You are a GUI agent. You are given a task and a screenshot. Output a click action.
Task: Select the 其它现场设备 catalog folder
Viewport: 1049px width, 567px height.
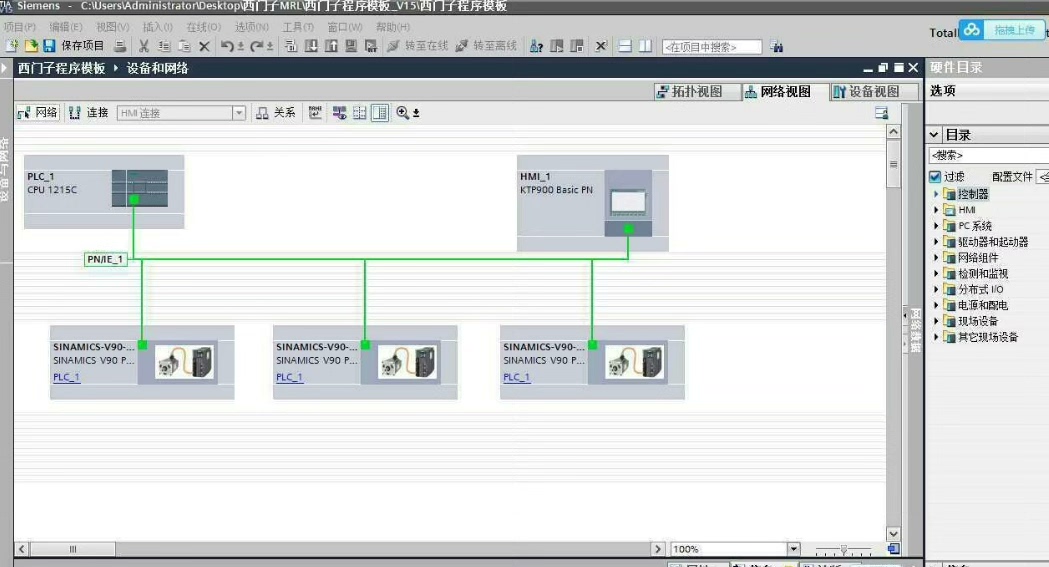(x=987, y=337)
